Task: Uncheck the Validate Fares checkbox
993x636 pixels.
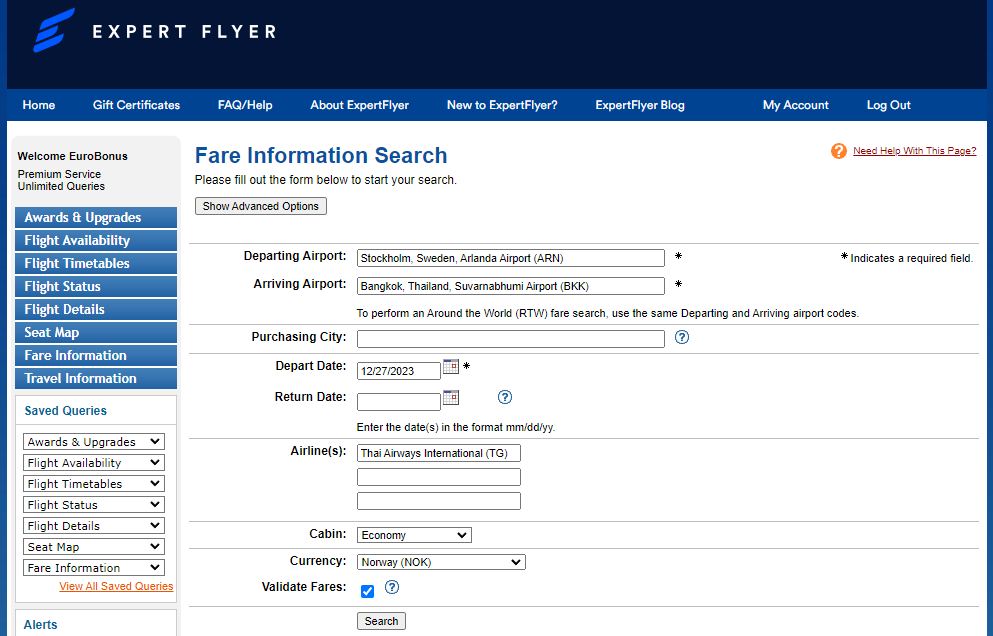Action: click(367, 592)
